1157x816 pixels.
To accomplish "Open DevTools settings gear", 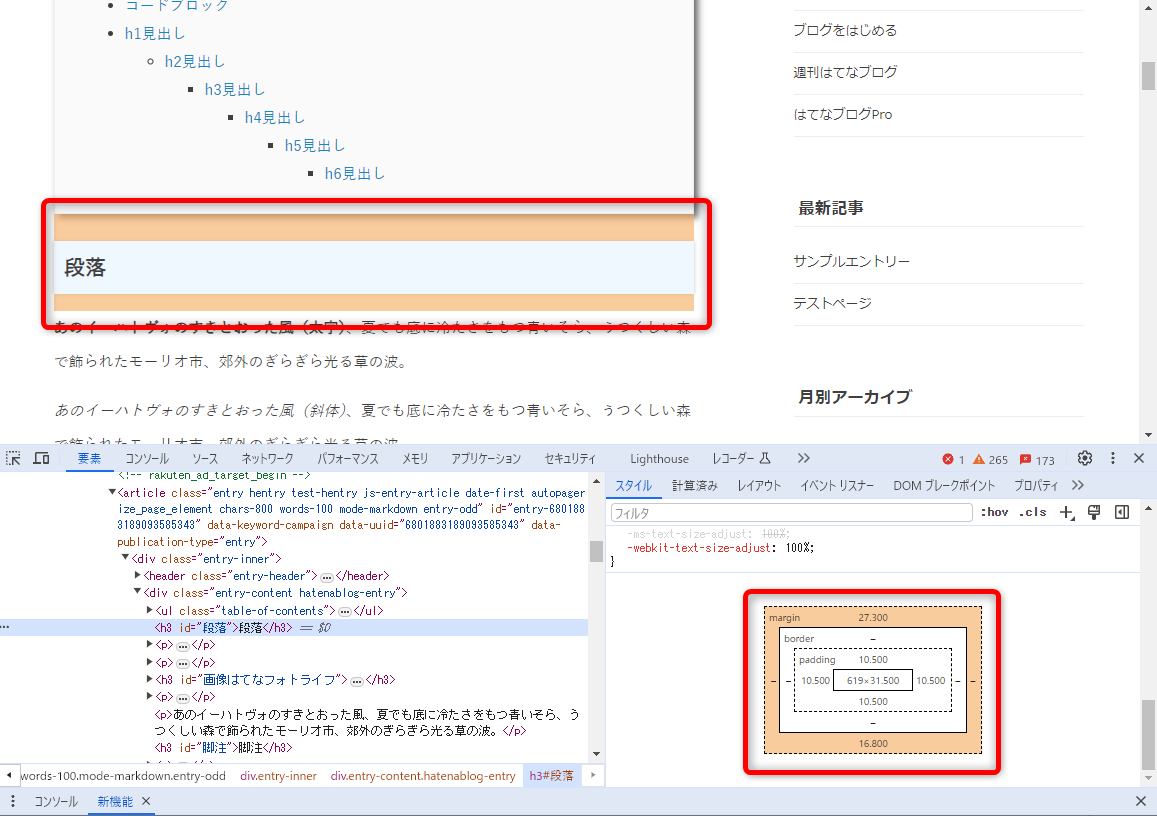I will [1085, 458].
